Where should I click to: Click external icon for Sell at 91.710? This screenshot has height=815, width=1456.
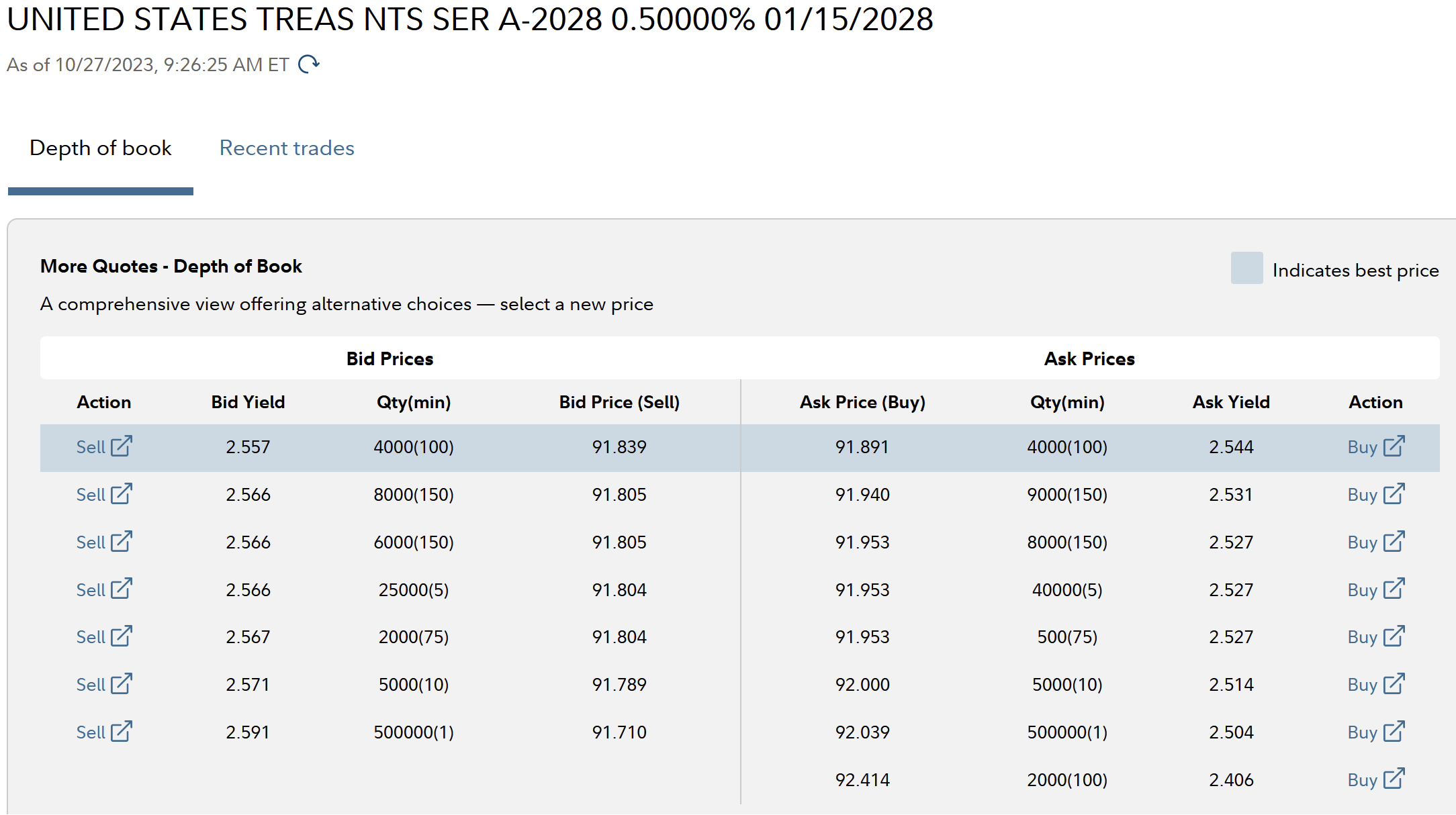coord(122,731)
